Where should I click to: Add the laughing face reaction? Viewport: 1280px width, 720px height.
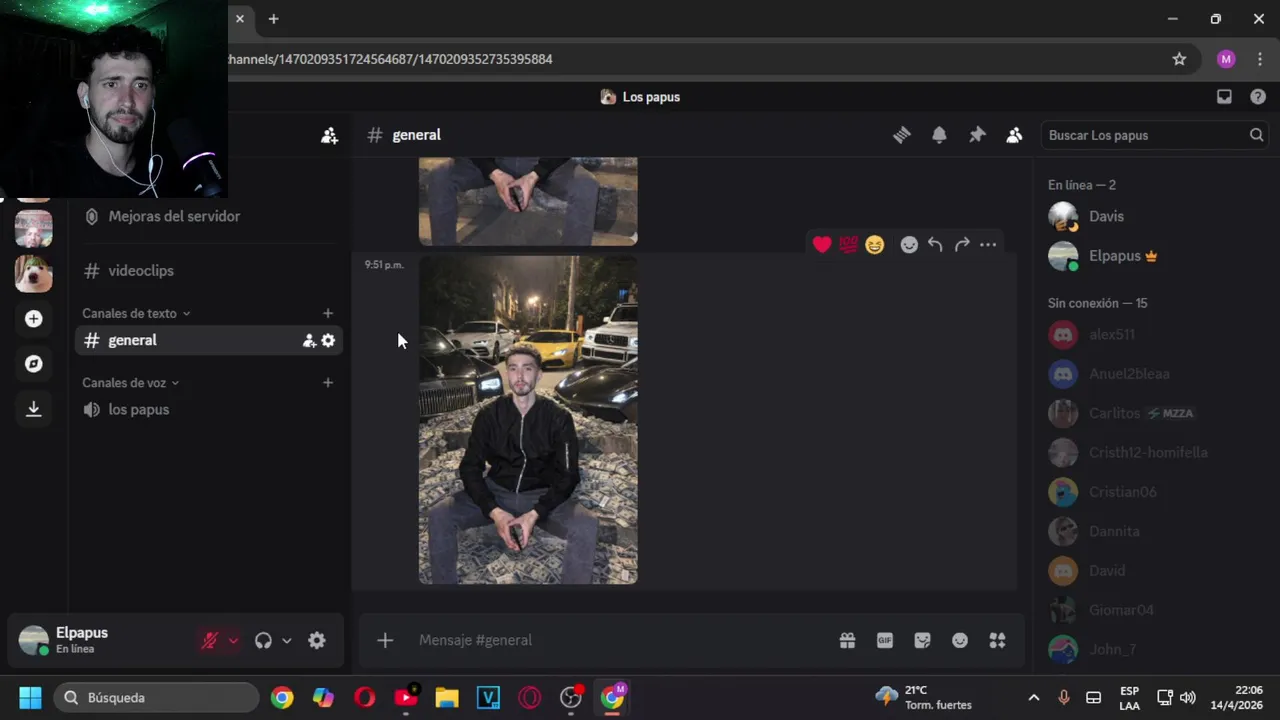tap(875, 244)
